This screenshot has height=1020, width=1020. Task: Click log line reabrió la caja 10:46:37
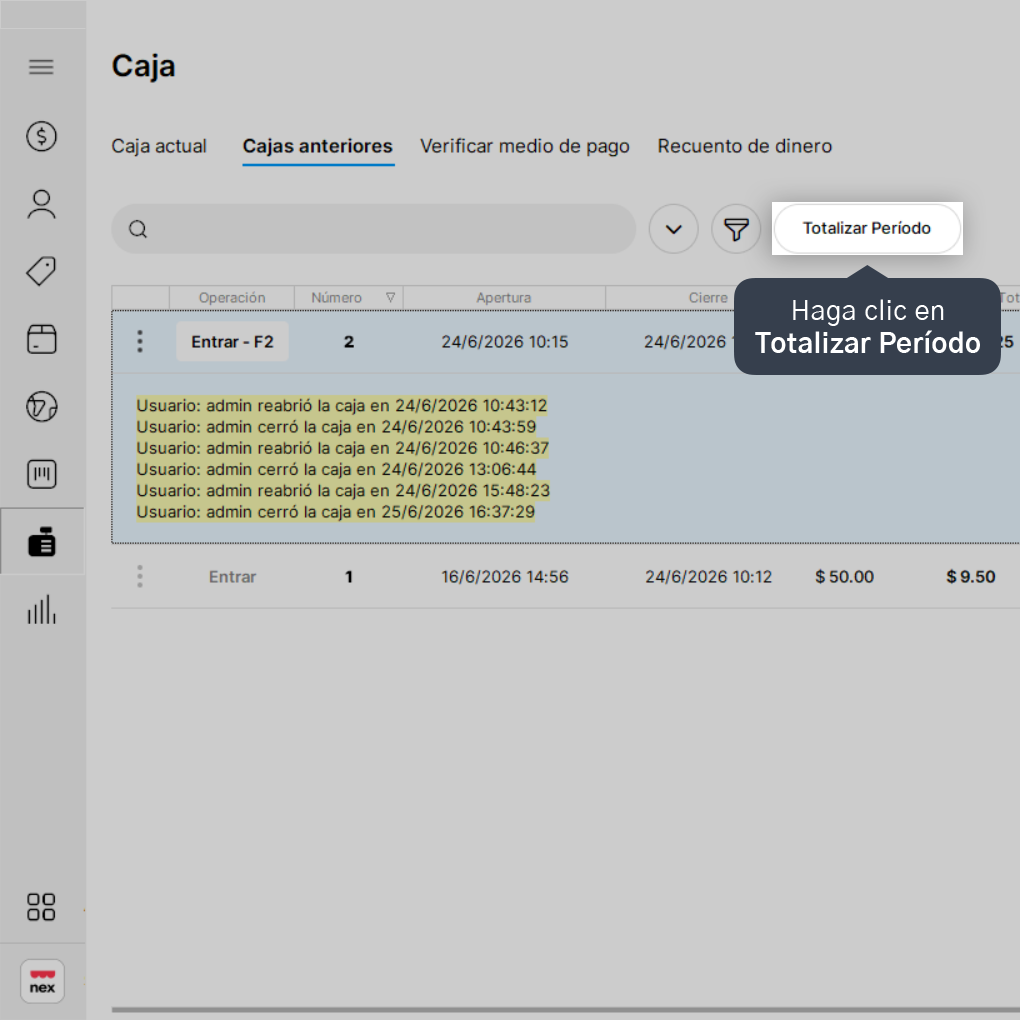tap(343, 448)
